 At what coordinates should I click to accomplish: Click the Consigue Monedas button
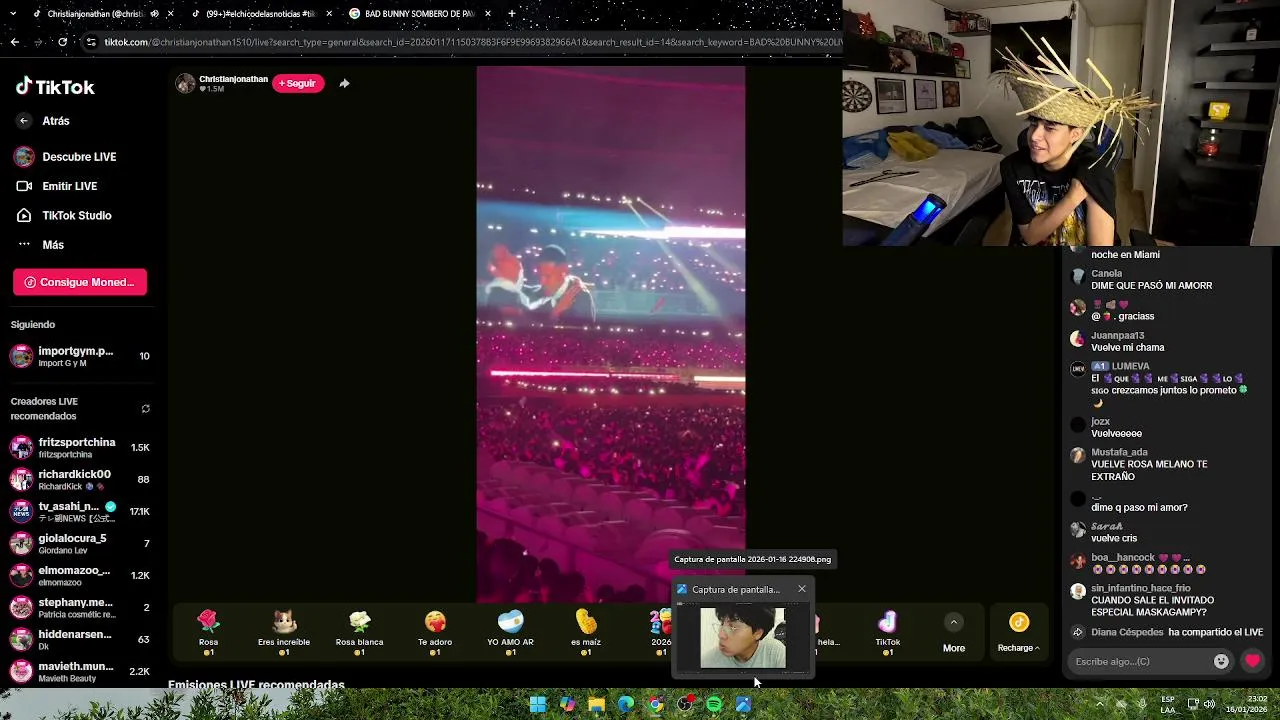80,282
